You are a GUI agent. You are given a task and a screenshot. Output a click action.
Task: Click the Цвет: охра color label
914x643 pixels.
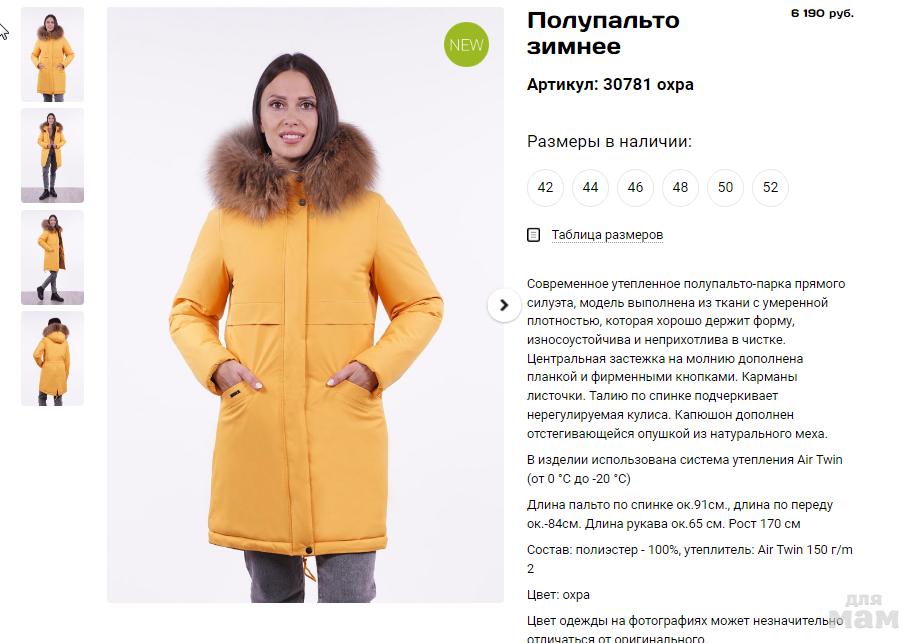558,595
